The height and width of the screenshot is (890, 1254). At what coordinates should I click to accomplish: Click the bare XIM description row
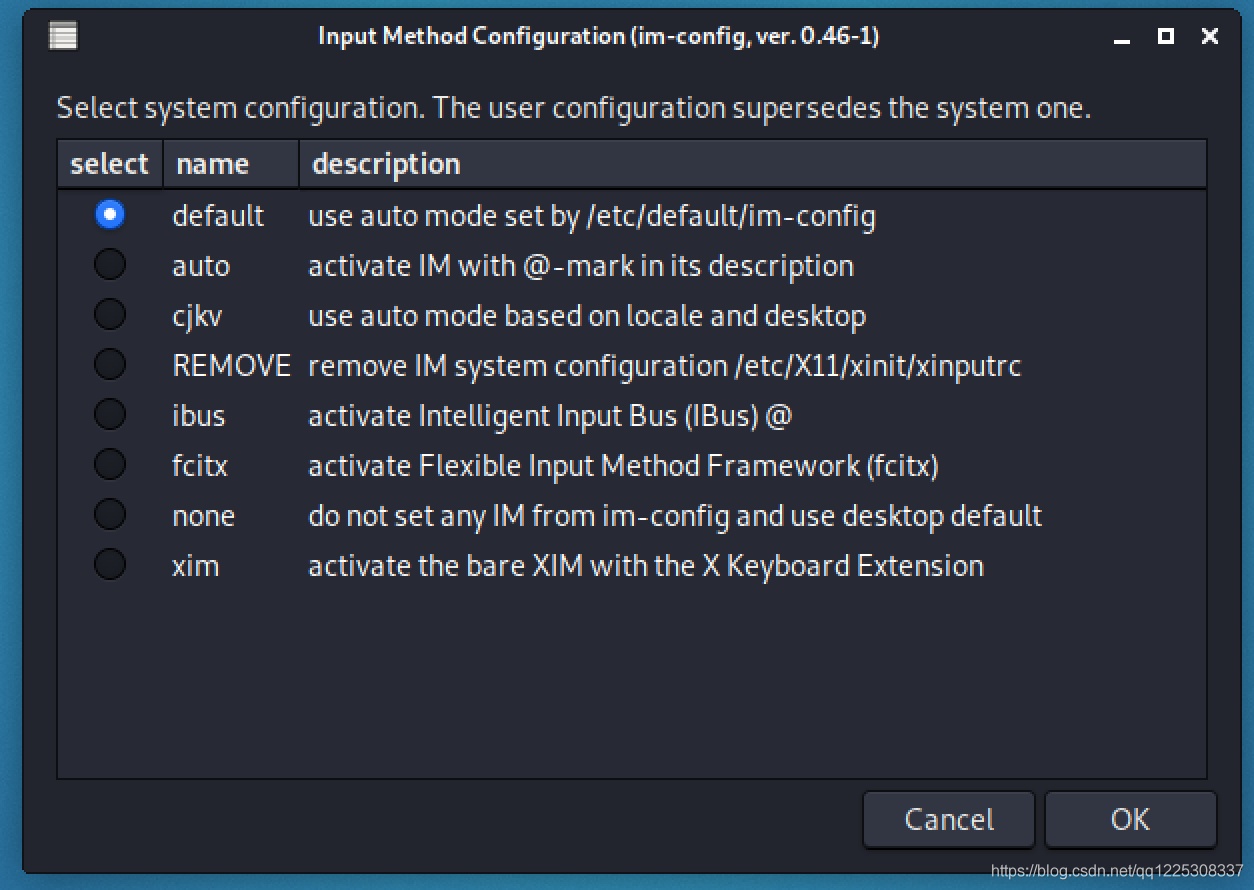[646, 566]
